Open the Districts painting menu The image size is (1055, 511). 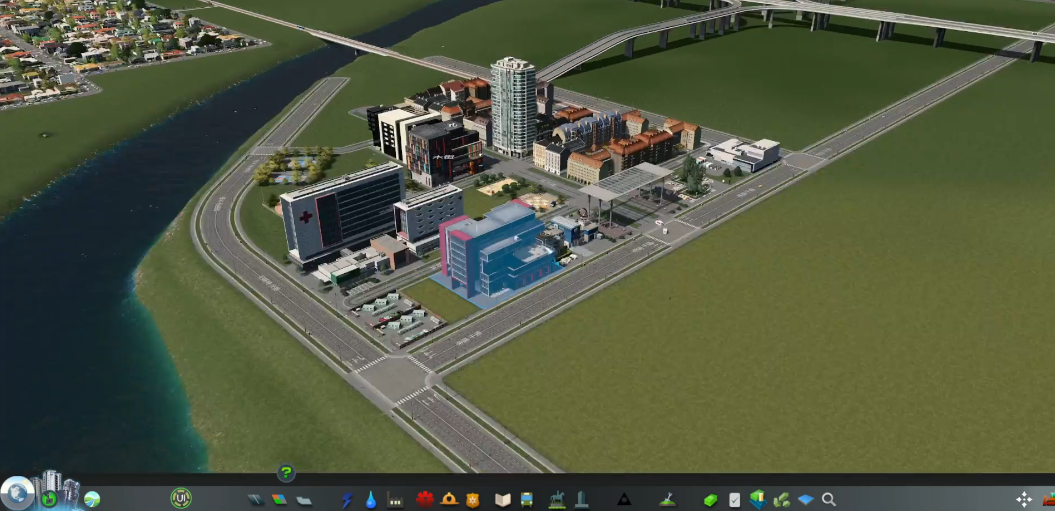point(304,500)
